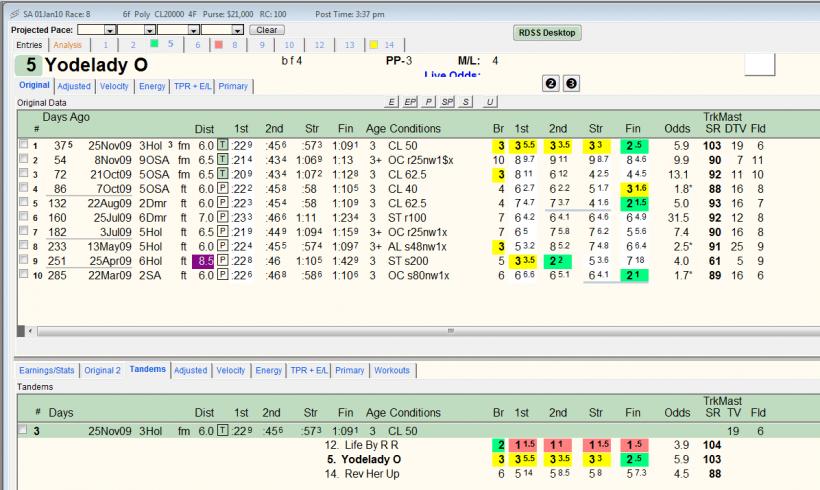The height and width of the screenshot is (490, 820).
Task: Open the lower Adjusted tab
Action: click(x=190, y=370)
